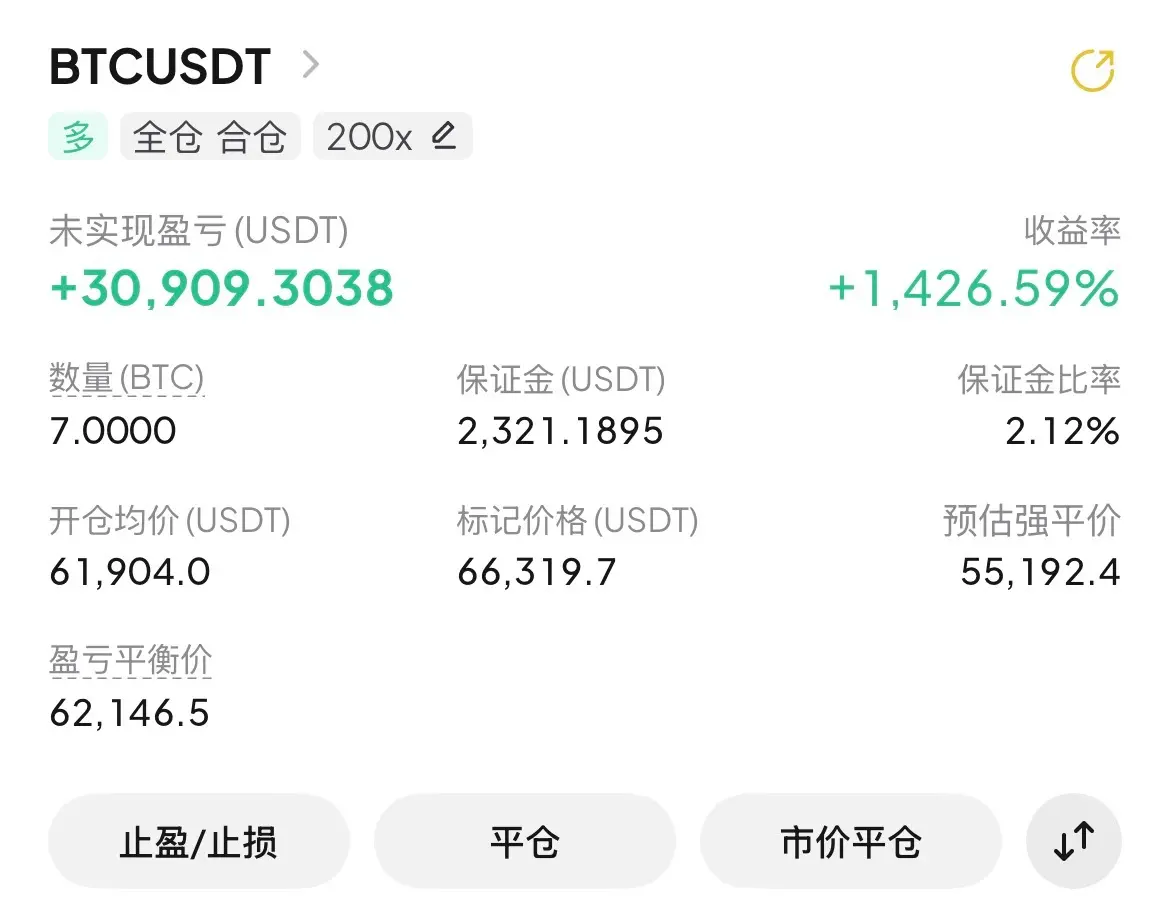Tap the 盈亏平衡价 underlined label
The image size is (1170, 909).
point(131,660)
